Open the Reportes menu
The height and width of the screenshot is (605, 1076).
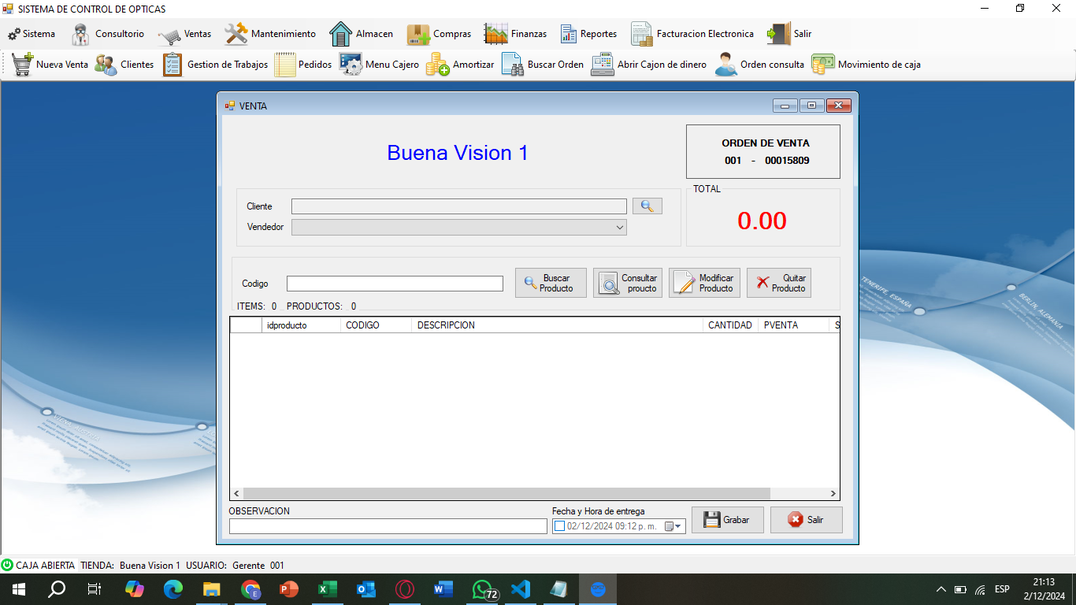(589, 34)
